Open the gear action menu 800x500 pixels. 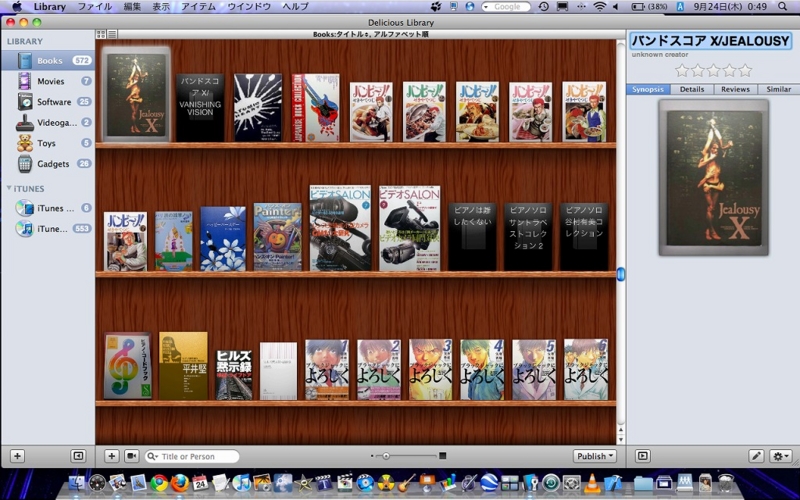781,456
